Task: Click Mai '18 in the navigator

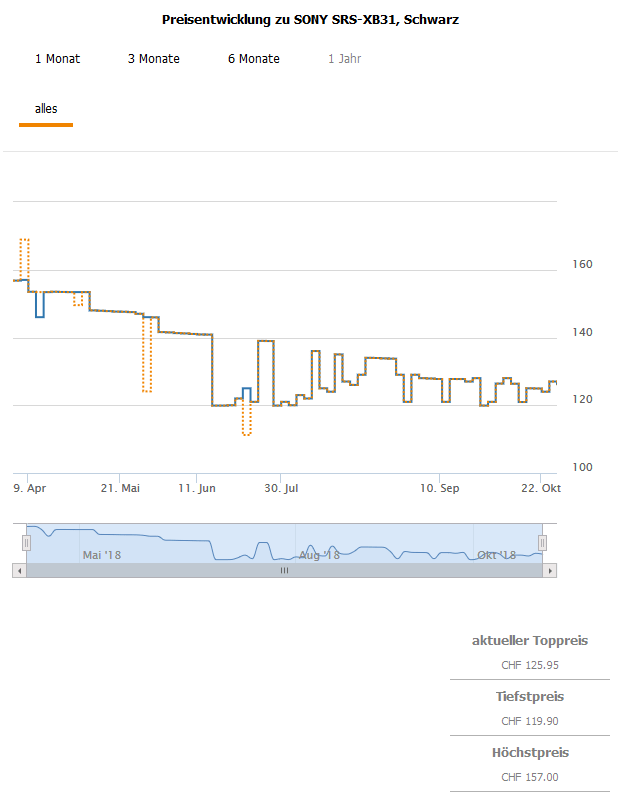Action: (x=101, y=554)
